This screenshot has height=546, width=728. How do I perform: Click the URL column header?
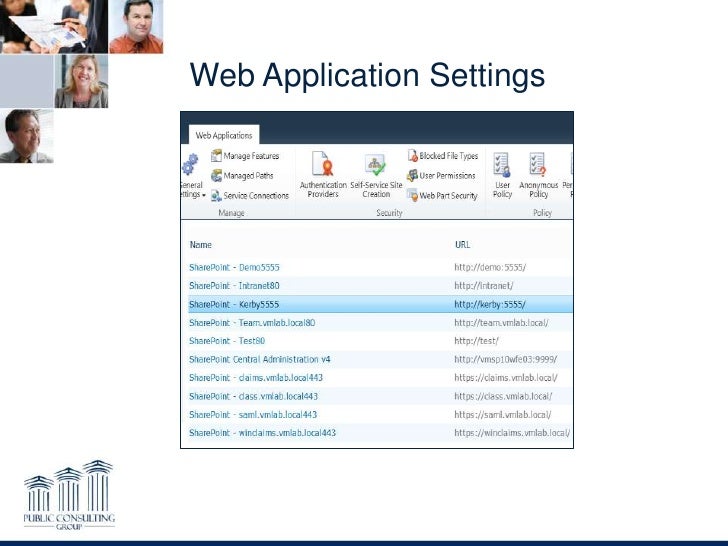(x=462, y=245)
